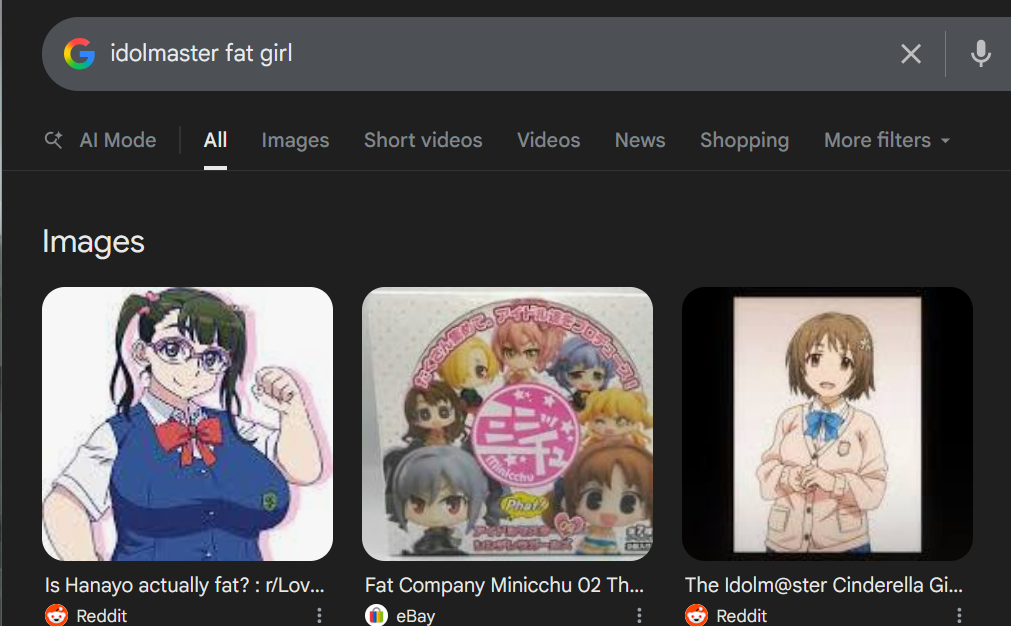Click Reddit favicon under Hanayo result
The image size is (1011, 626).
[57, 615]
